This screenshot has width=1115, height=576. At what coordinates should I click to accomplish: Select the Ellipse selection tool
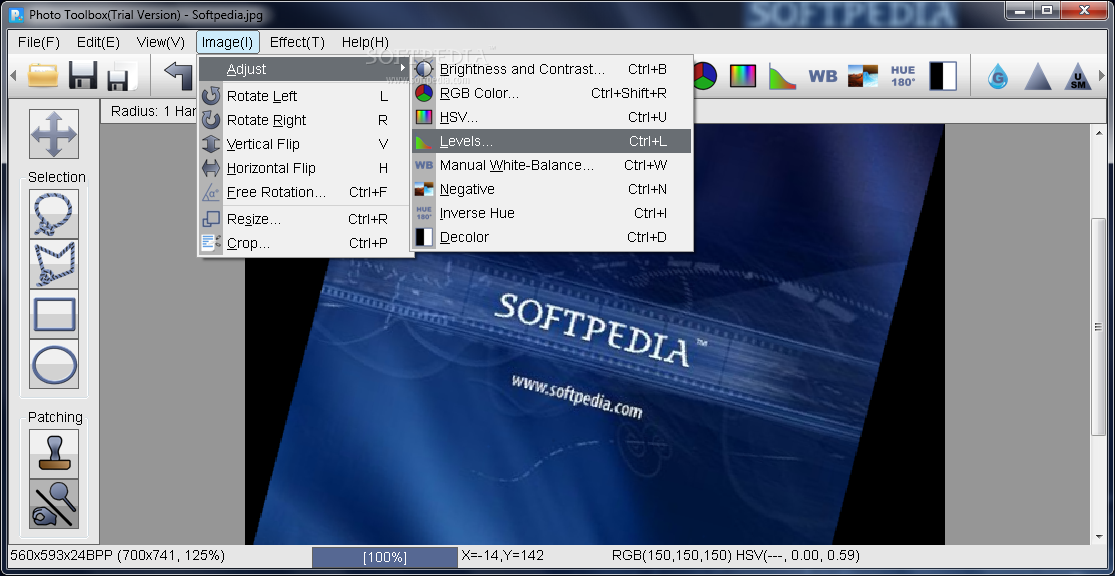pos(54,364)
